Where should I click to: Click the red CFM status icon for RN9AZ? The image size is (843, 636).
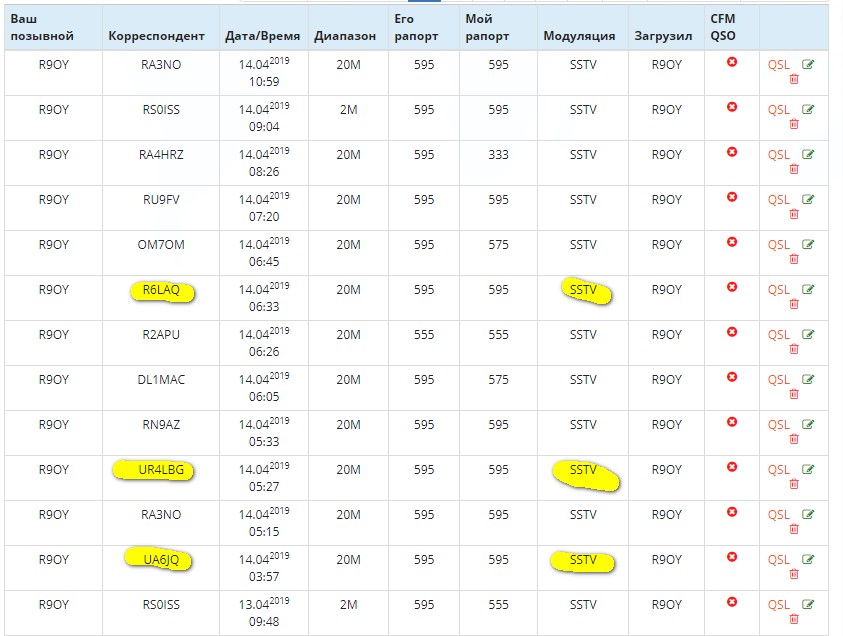732,422
